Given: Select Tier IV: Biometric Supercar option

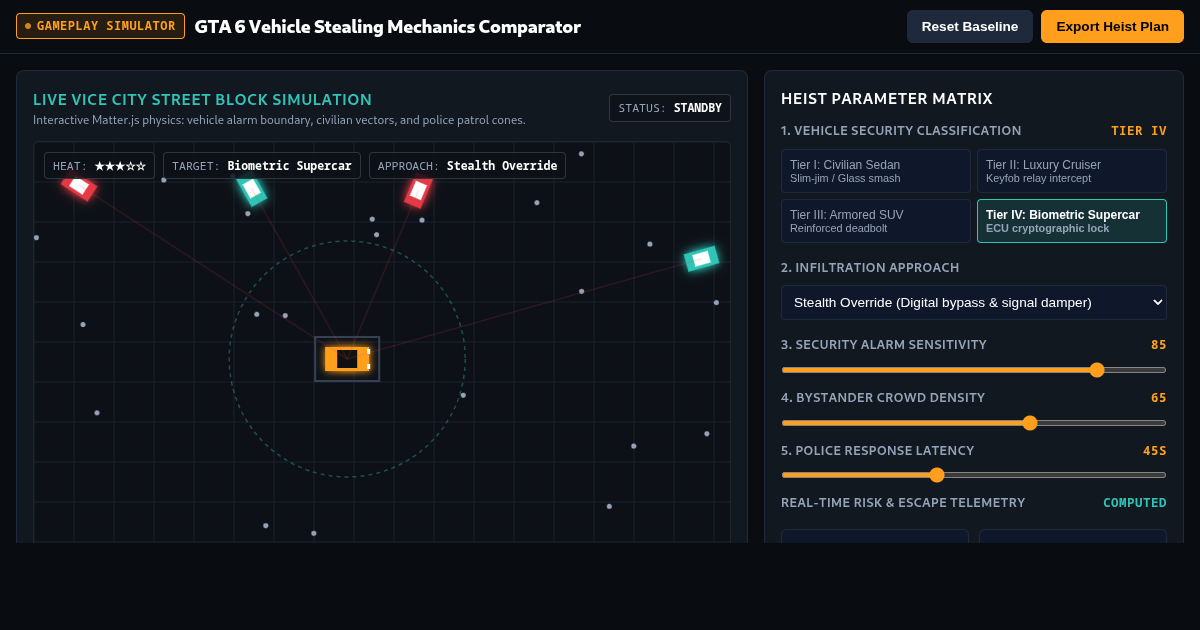Looking at the screenshot, I should (1071, 221).
